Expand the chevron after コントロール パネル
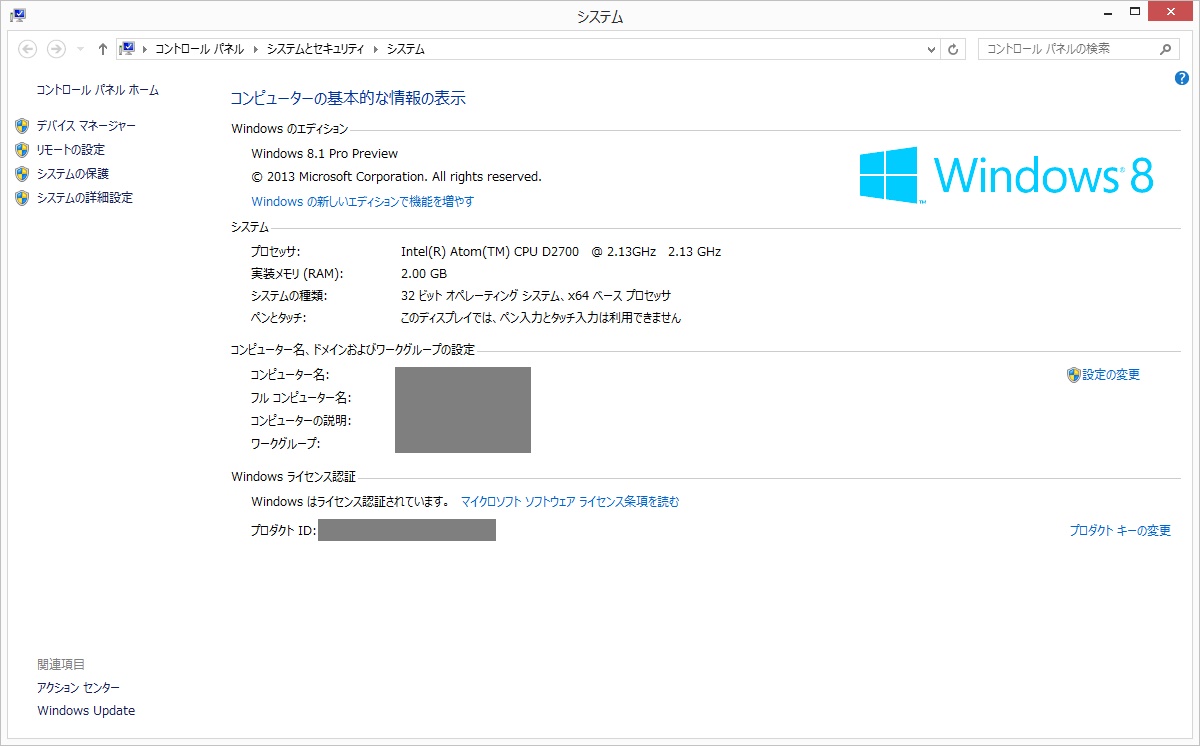 point(256,49)
